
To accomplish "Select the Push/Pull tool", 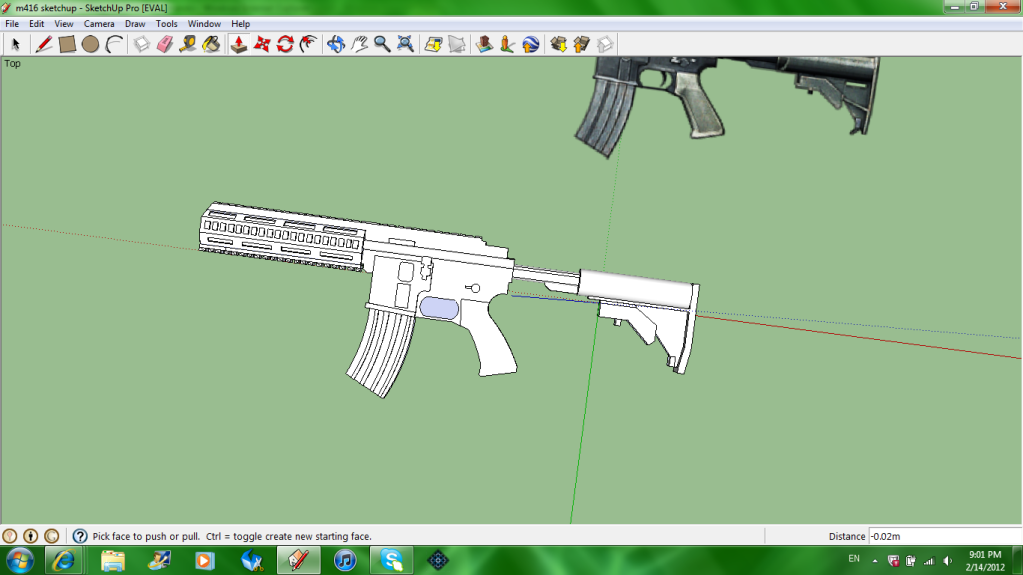I will coord(239,44).
